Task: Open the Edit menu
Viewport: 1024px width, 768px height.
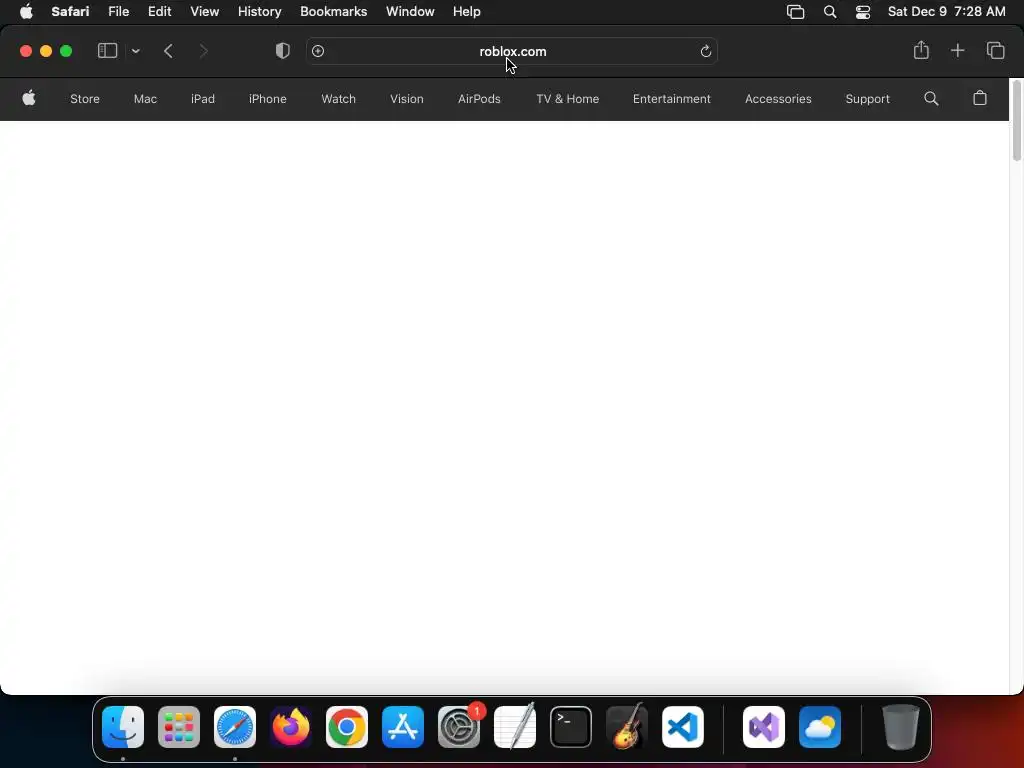Action: pyautogui.click(x=159, y=12)
